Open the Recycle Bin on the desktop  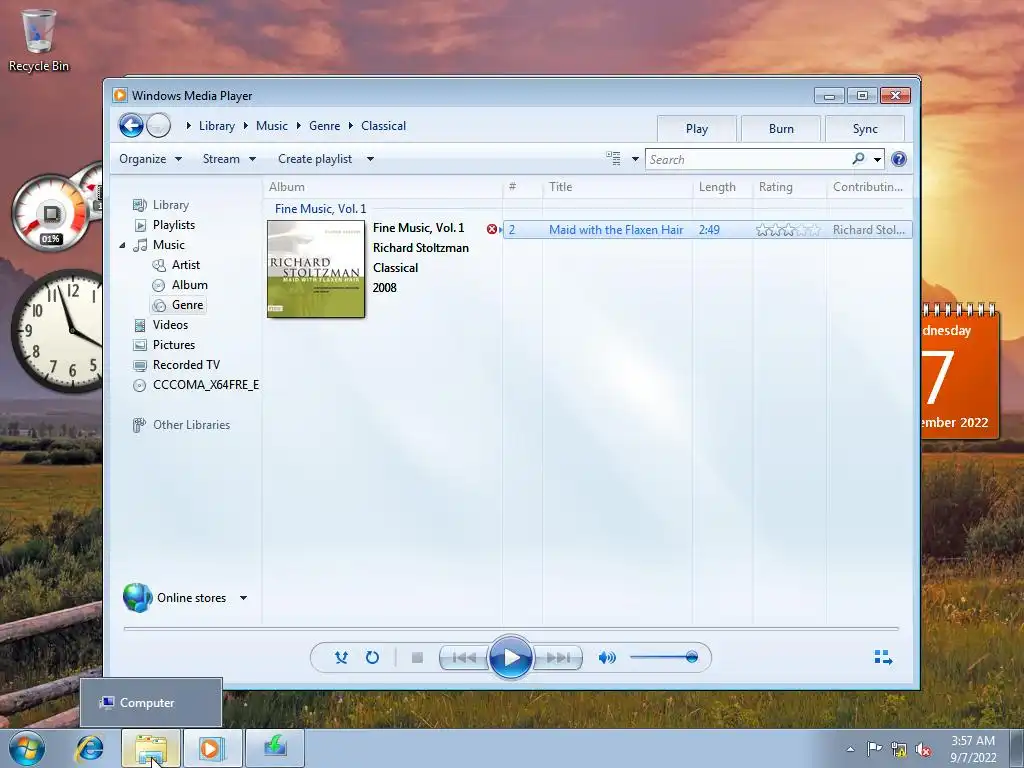39,40
